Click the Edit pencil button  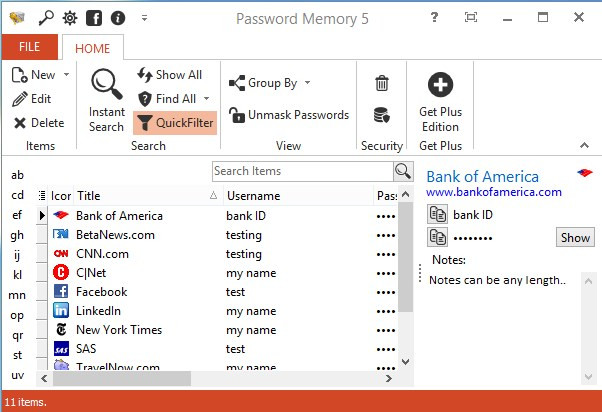coord(31,99)
